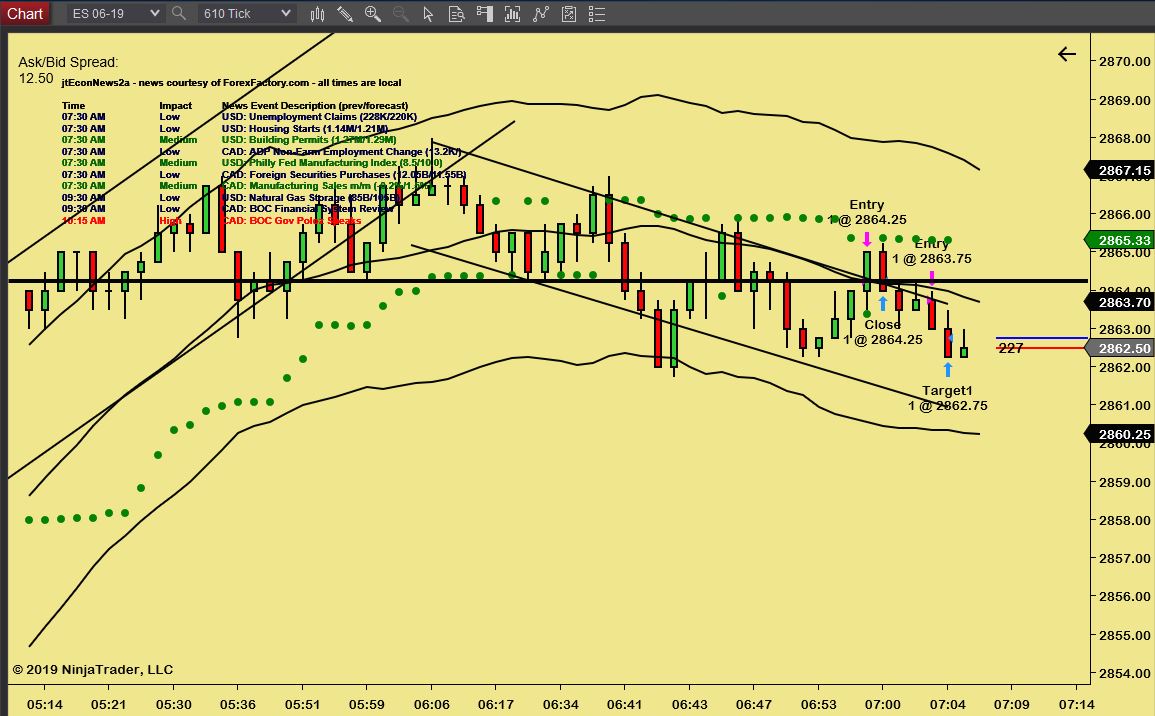This screenshot has height=716, width=1155.
Task: Click the 07:14 time axis label
Action: [1076, 704]
